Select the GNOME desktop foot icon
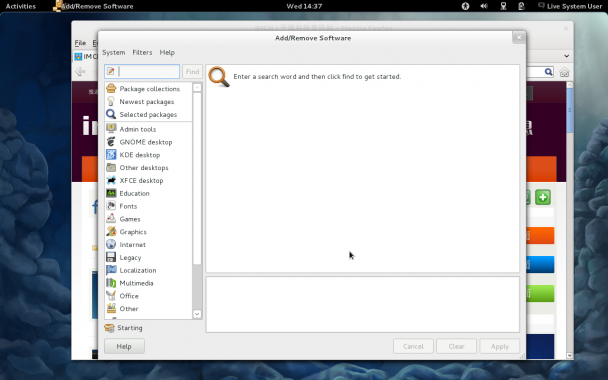Image resolution: width=608 pixels, height=380 pixels. [x=111, y=142]
